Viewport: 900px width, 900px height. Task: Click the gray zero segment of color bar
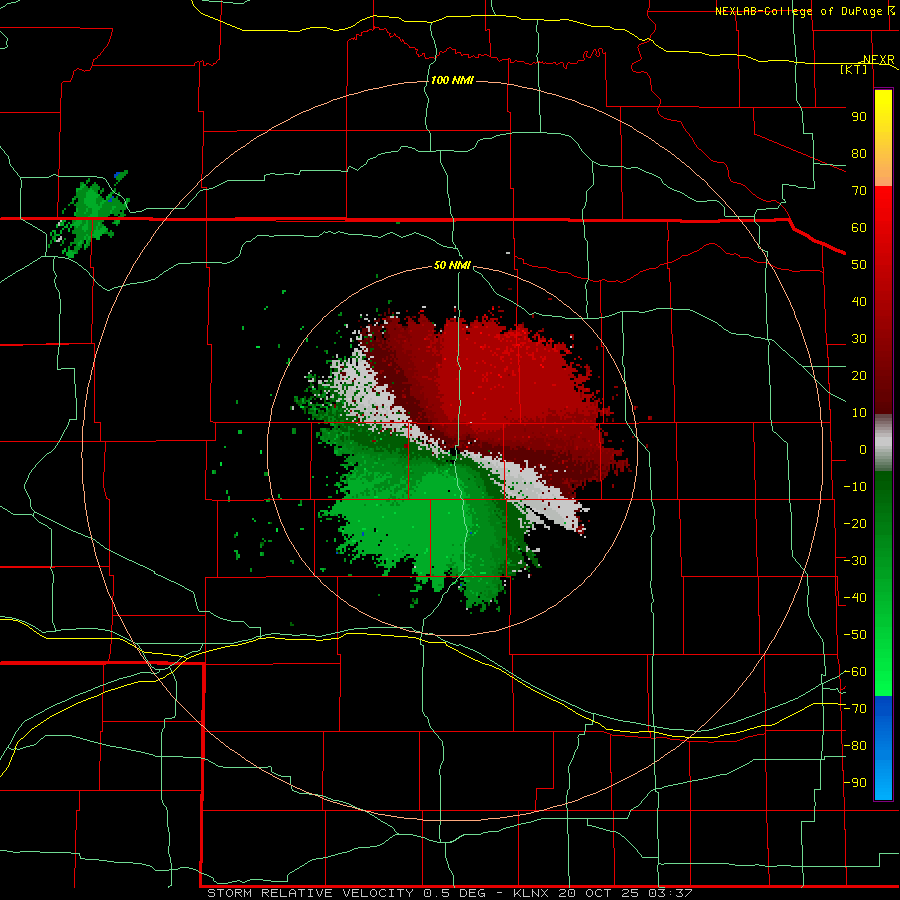[883, 443]
